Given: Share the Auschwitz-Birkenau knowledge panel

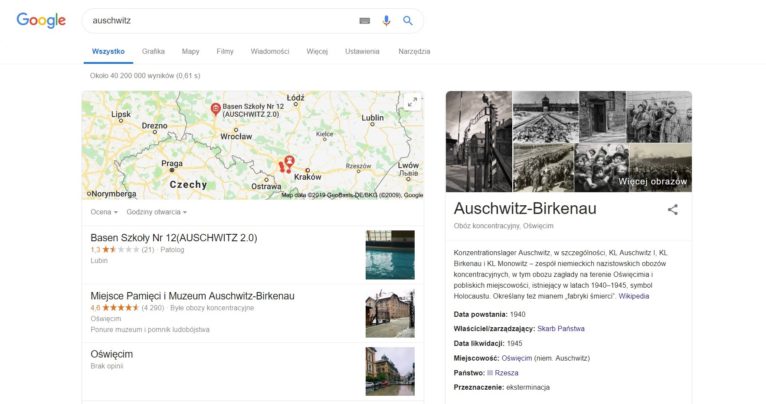Looking at the screenshot, I should click(x=672, y=209).
